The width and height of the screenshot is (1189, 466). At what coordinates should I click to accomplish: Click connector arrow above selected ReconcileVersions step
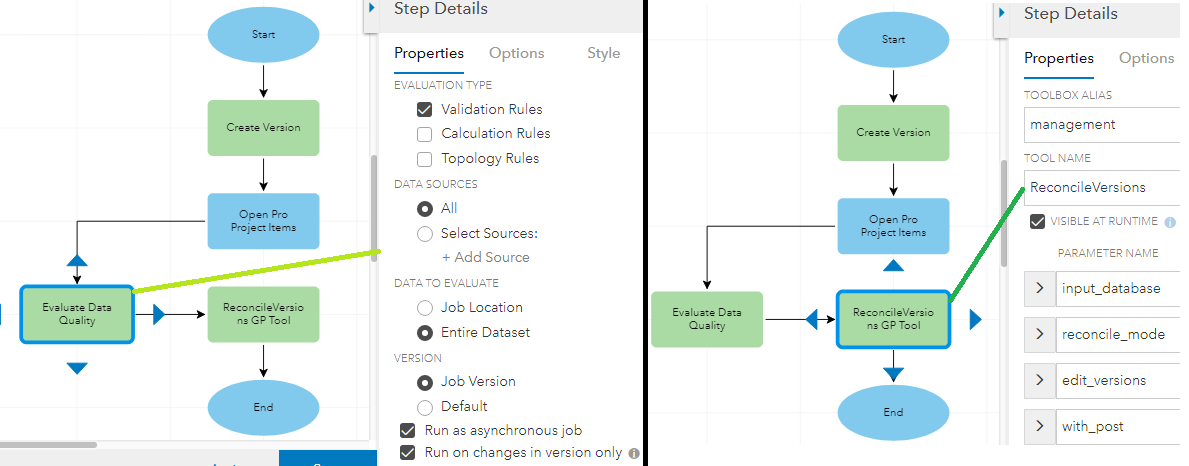click(893, 266)
